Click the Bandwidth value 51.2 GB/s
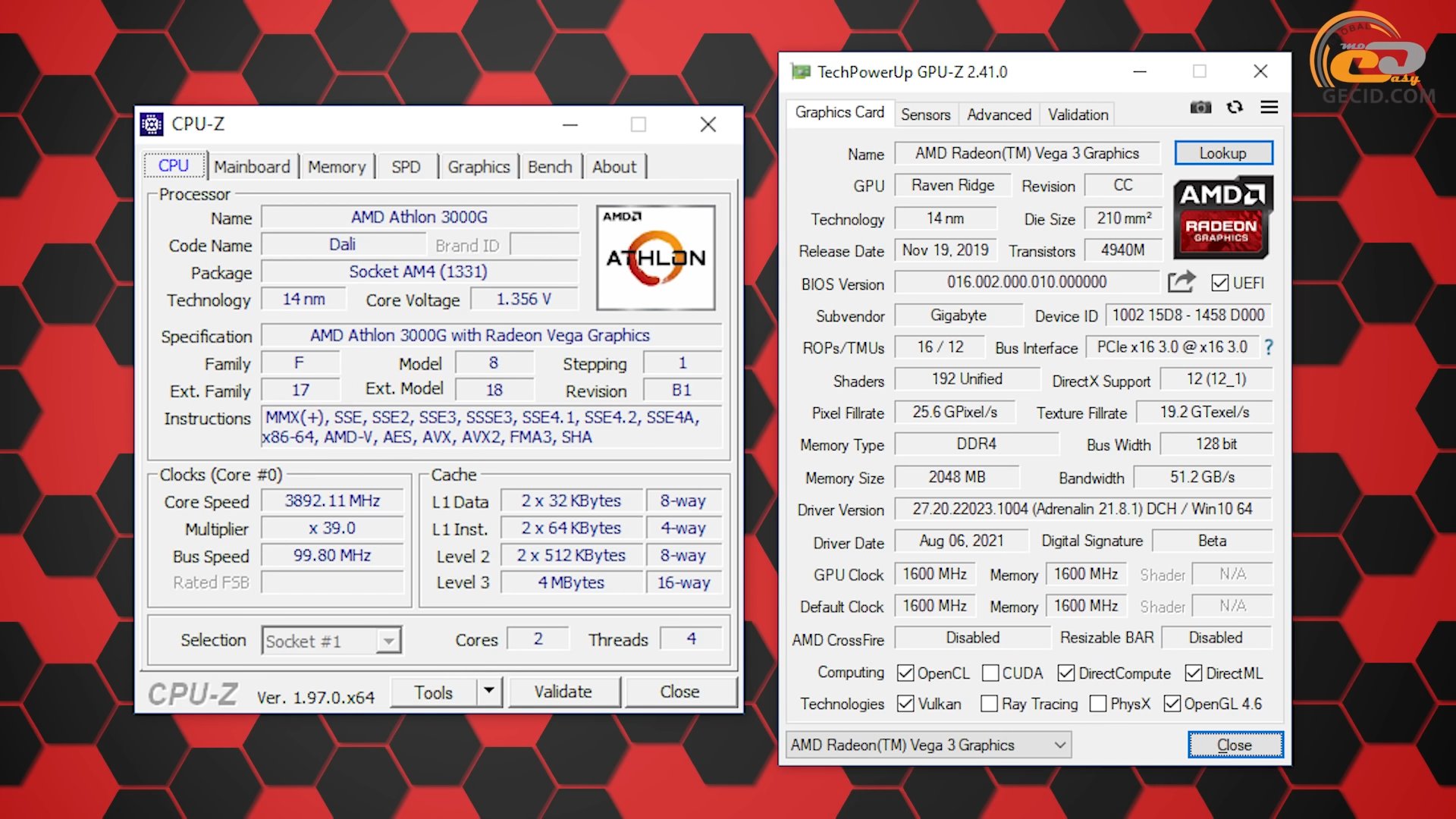Screen dimensions: 1456x819 pos(1203,477)
